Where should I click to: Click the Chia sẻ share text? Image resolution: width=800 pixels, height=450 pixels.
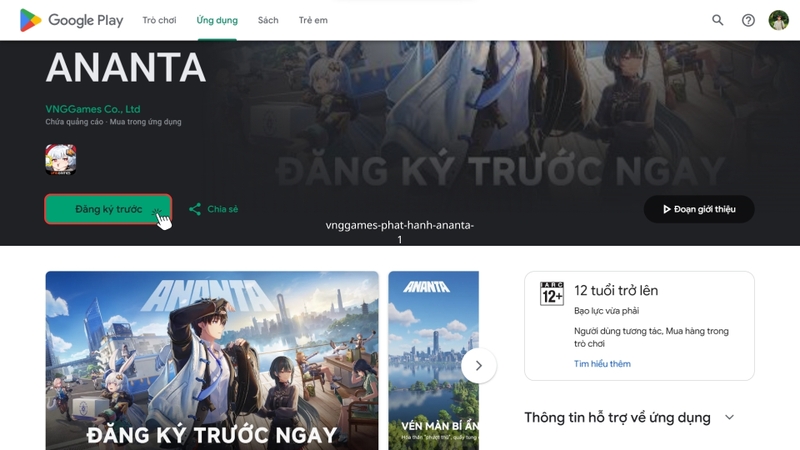tap(222, 209)
